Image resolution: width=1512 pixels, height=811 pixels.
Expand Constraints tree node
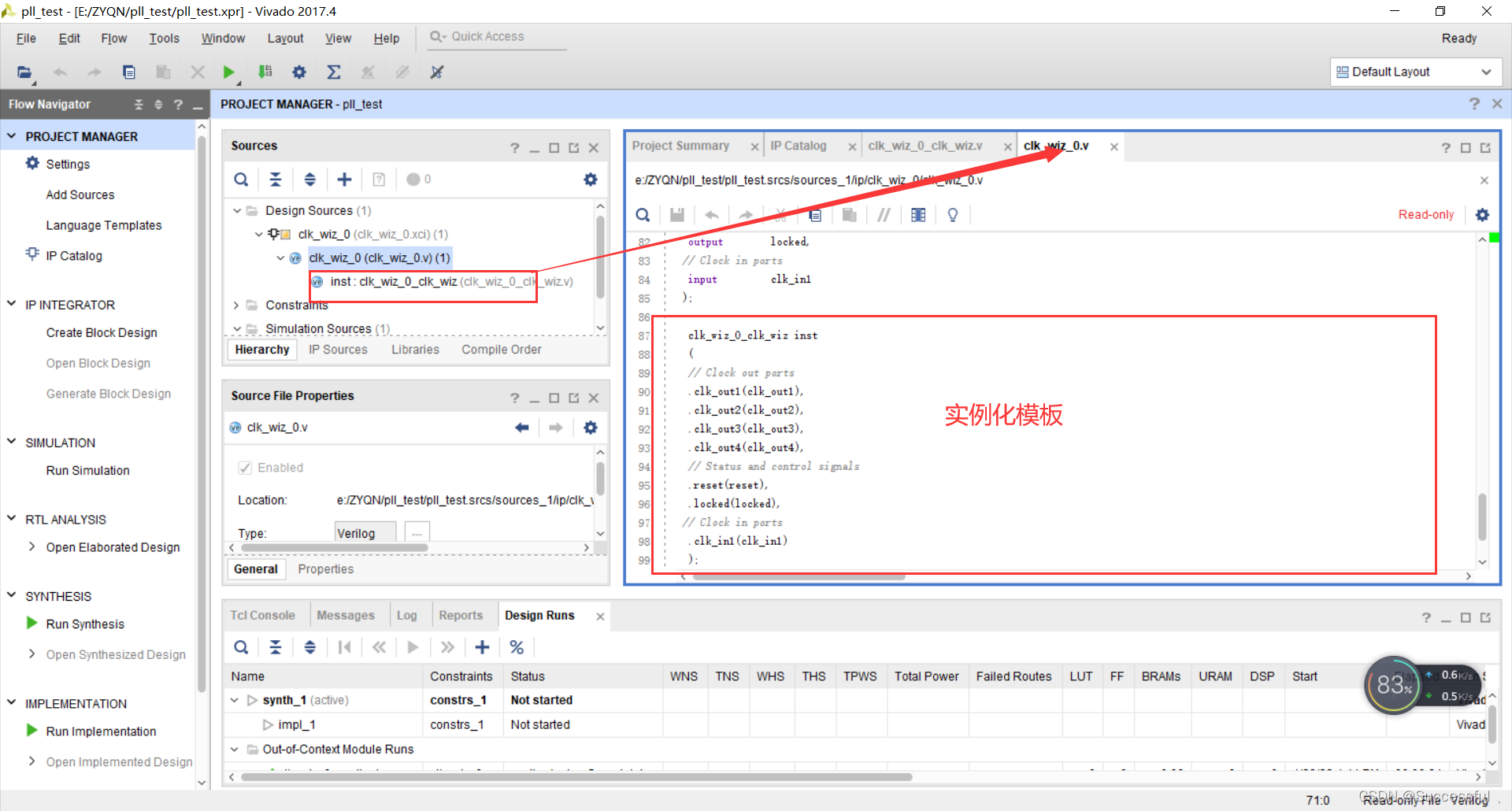pyautogui.click(x=236, y=305)
